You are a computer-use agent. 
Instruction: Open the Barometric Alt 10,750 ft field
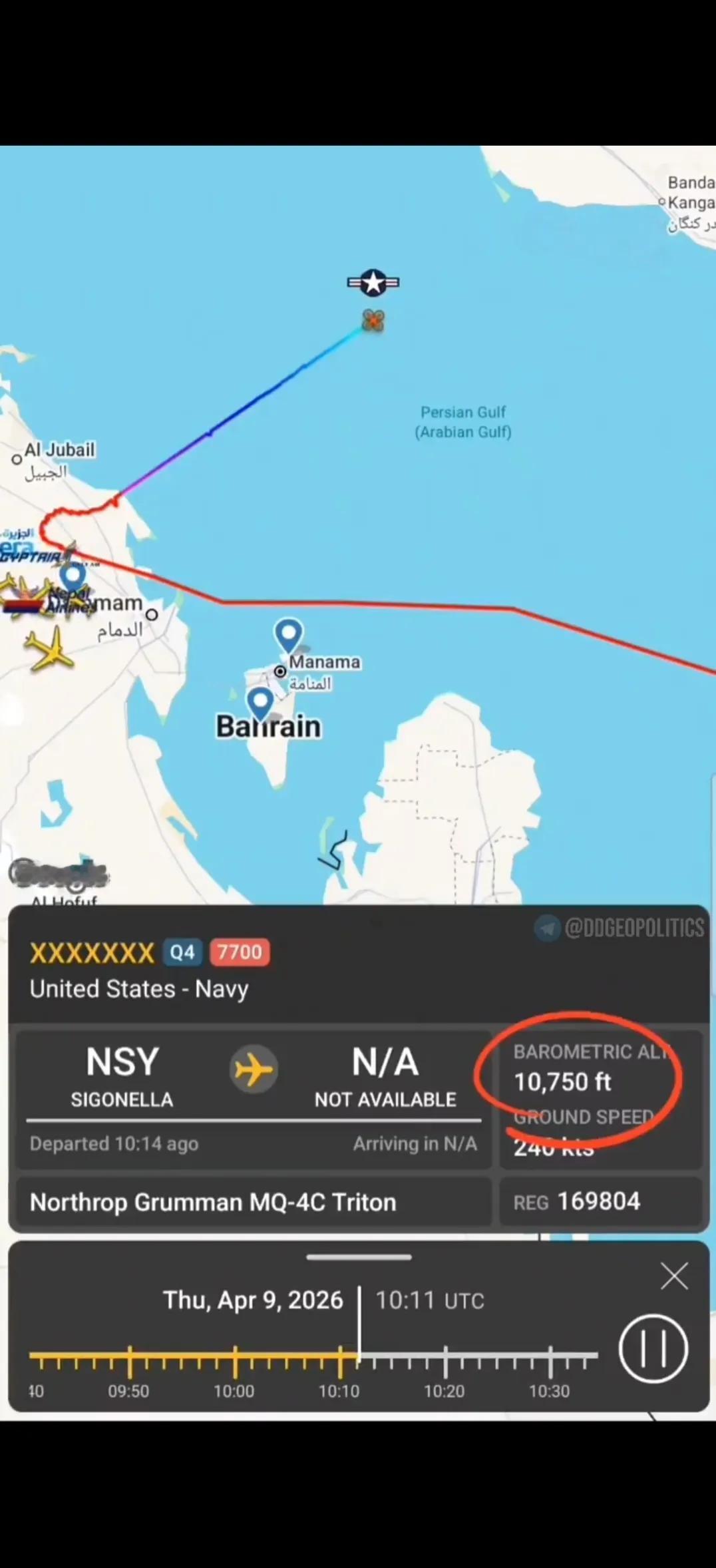(592, 1069)
